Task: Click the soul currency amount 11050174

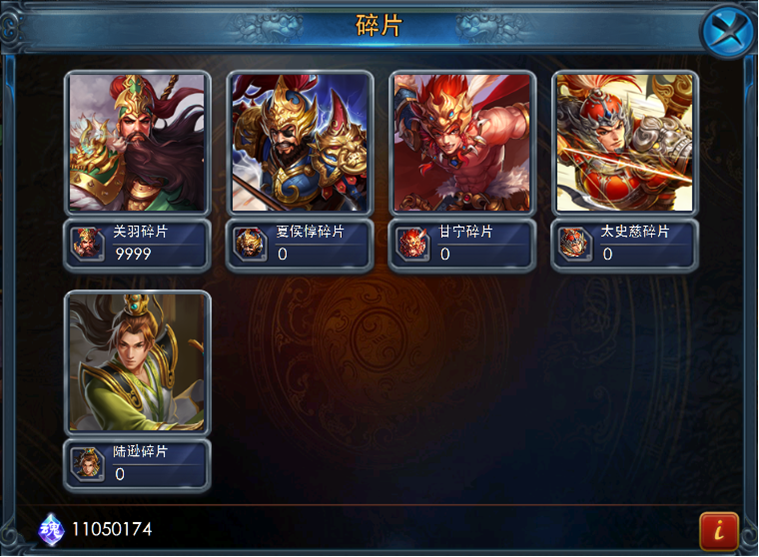Action: click(112, 529)
